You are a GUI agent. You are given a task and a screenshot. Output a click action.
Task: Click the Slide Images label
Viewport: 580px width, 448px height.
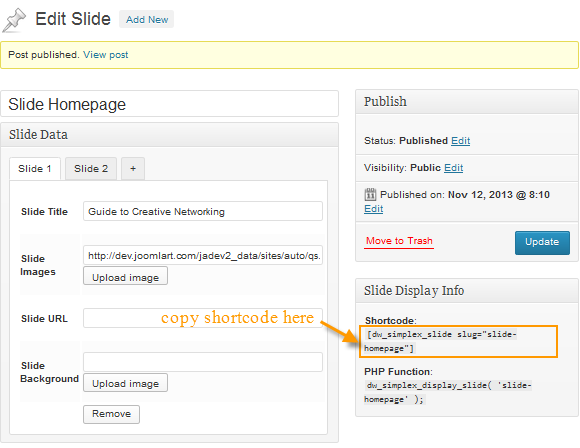tap(38, 265)
